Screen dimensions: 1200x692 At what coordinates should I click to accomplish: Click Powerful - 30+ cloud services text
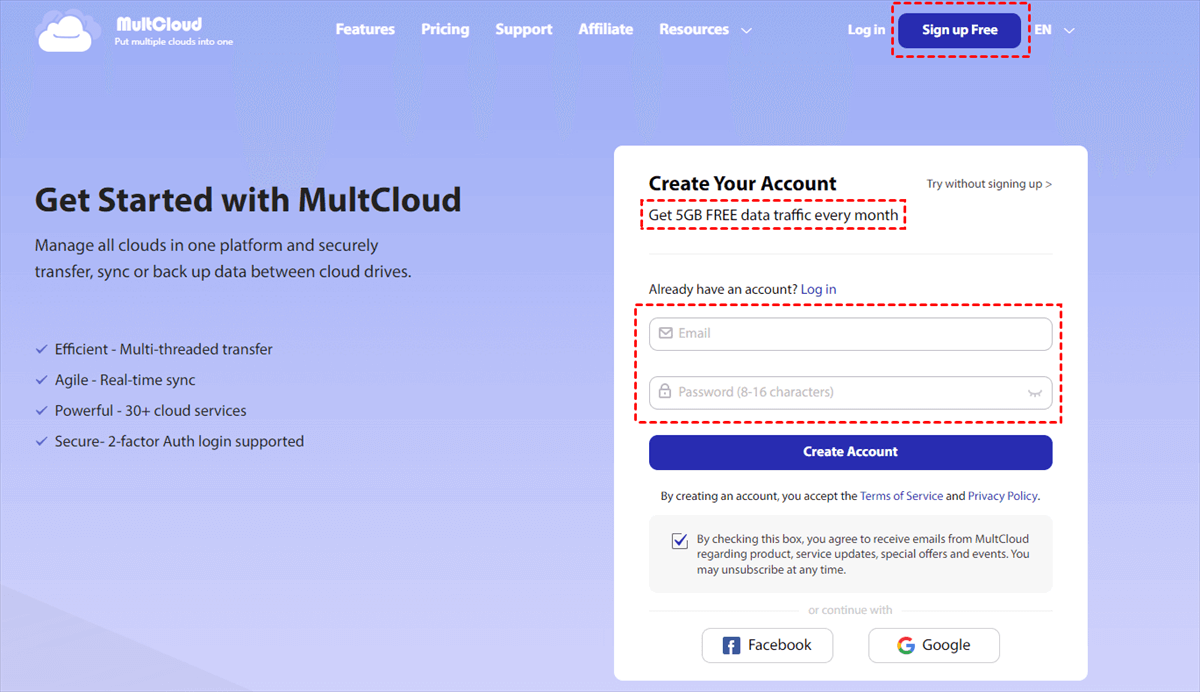point(151,411)
